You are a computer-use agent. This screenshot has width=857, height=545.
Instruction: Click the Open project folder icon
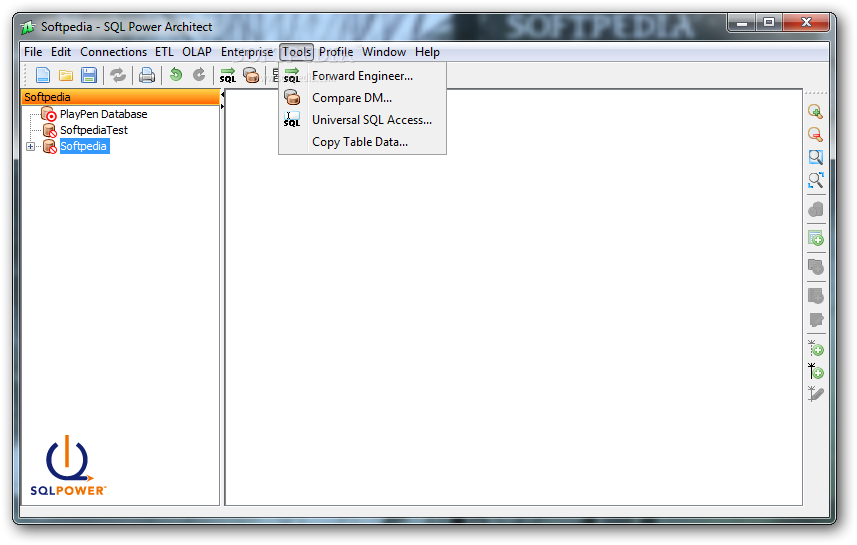pos(66,75)
